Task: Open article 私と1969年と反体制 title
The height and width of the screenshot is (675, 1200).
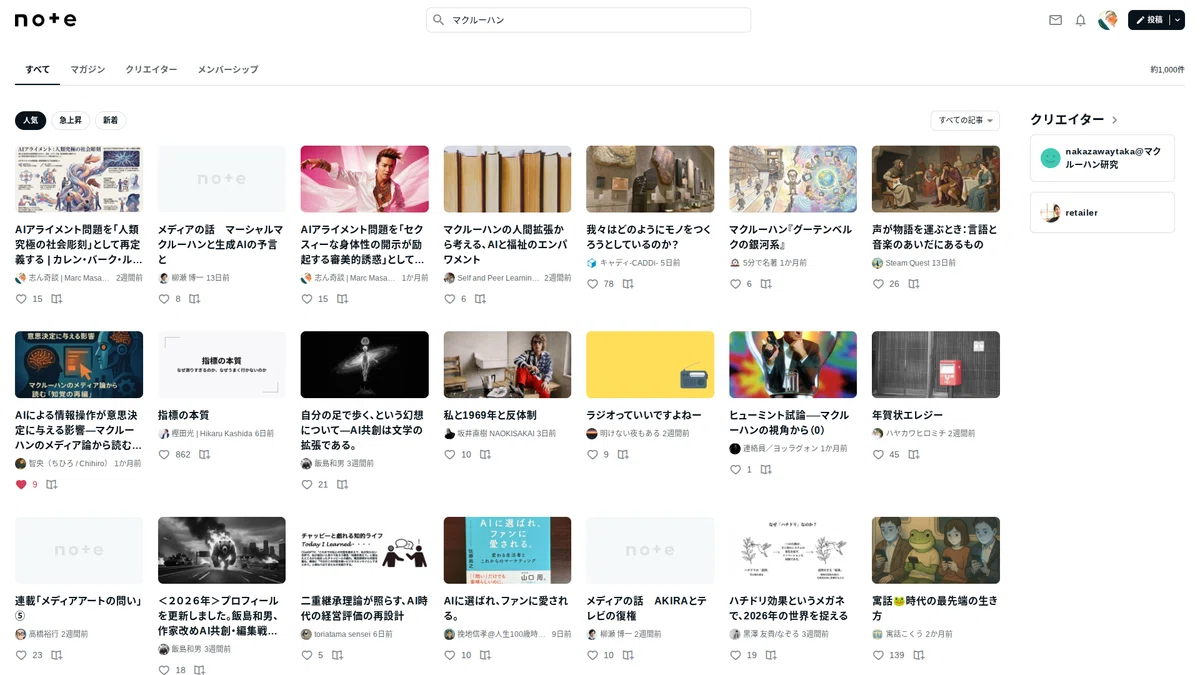Action: pos(490,414)
